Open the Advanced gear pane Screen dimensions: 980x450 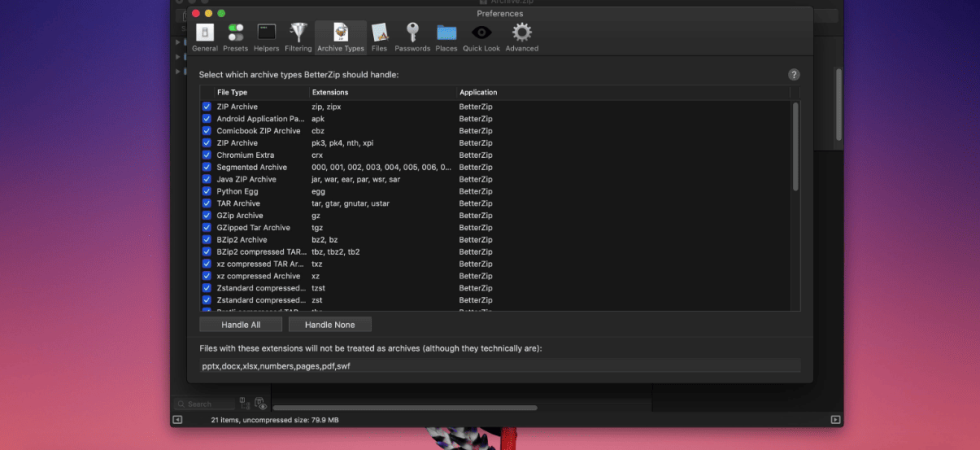522,38
